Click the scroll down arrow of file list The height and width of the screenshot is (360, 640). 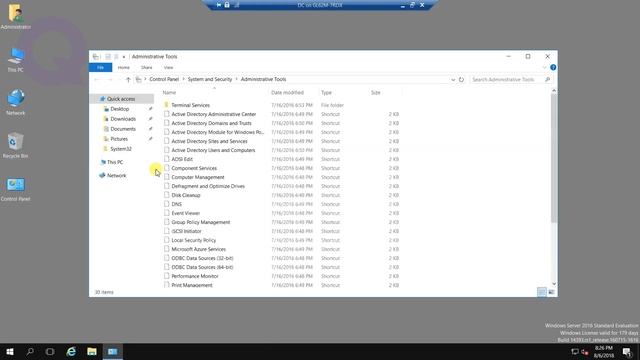pos(554,284)
